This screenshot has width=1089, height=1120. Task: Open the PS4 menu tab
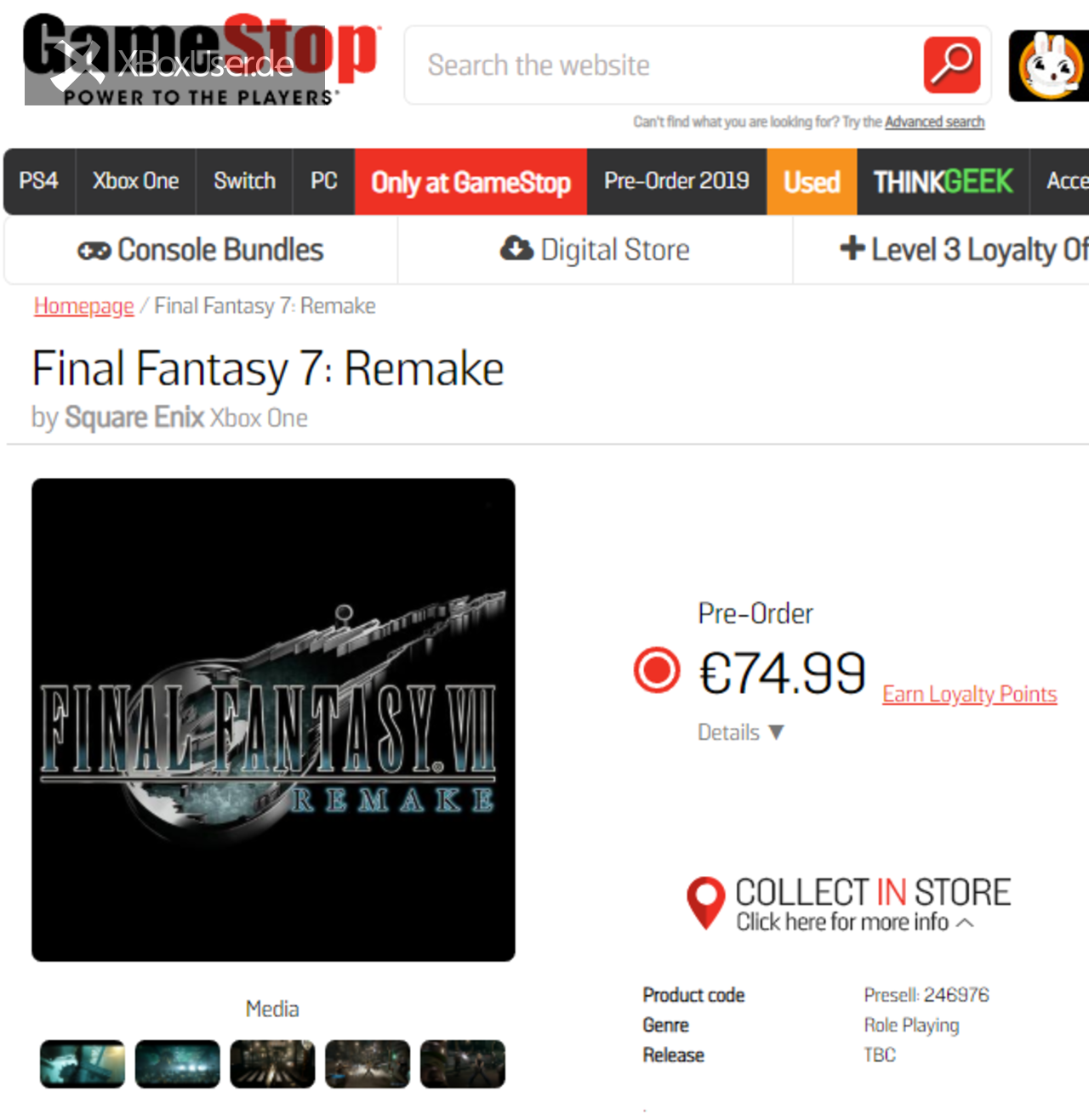[39, 181]
